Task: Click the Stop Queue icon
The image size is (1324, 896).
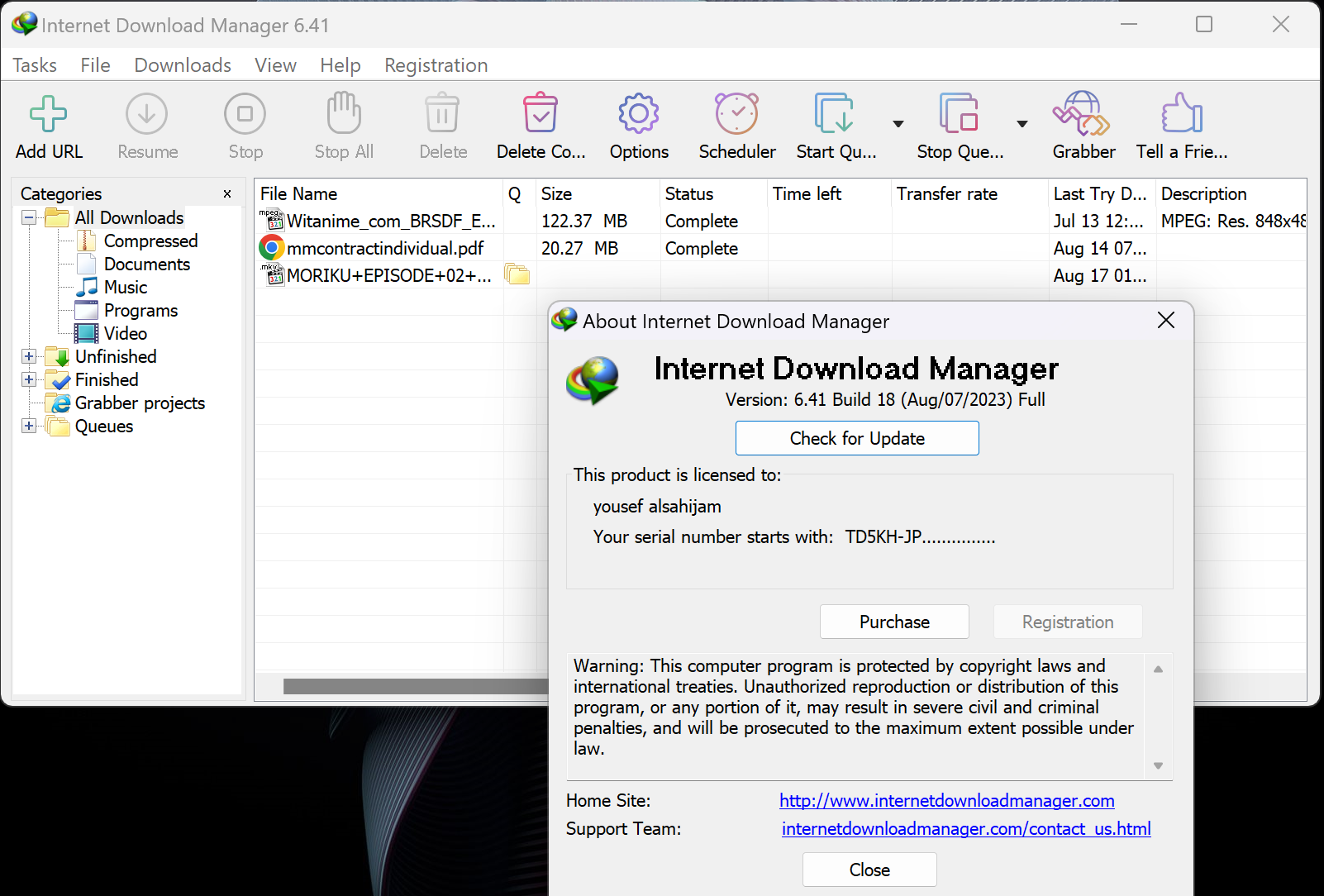Action: (959, 113)
